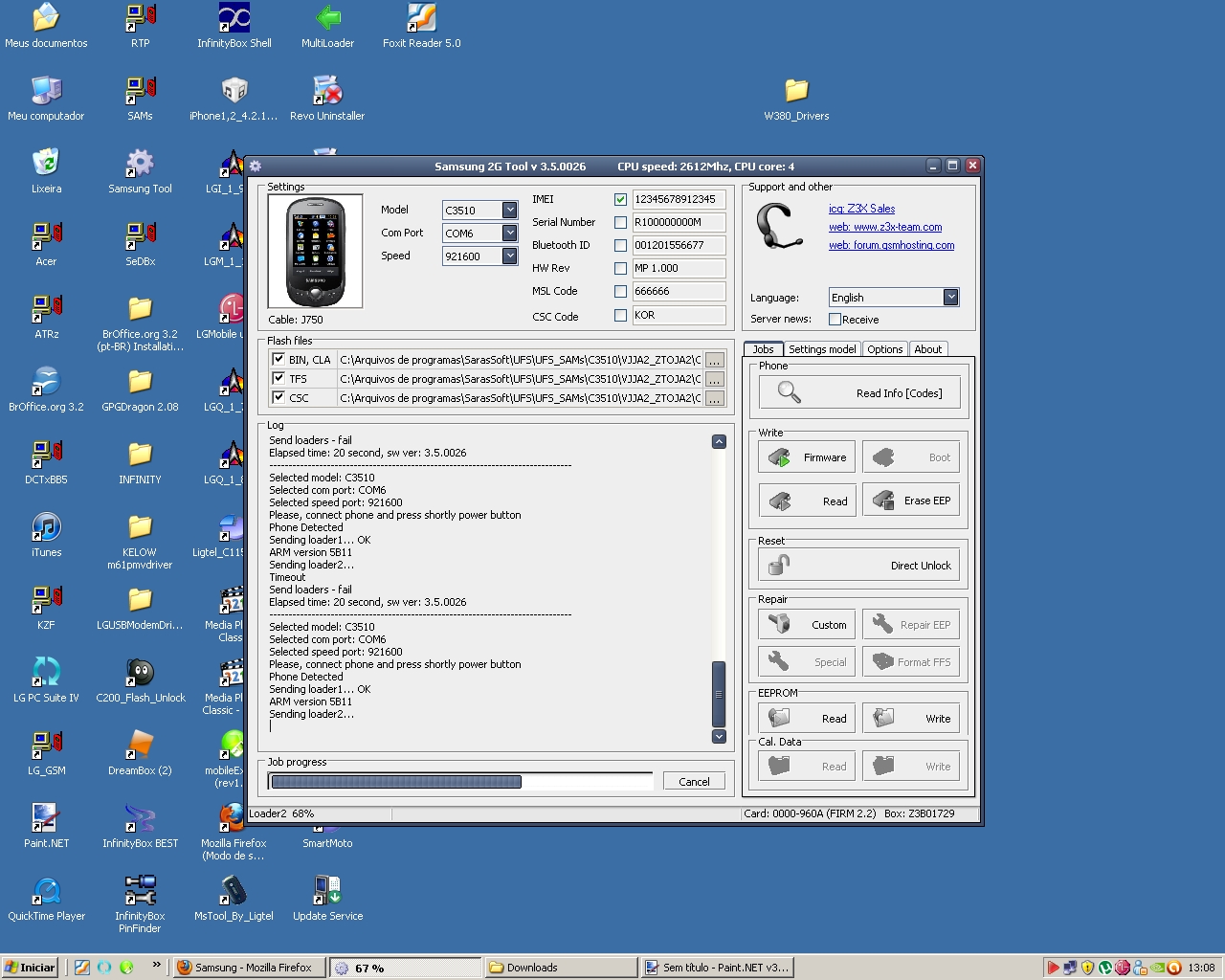Click the gear icon in Samsung 2G Tool title bar
1225x980 pixels.
coord(256,166)
